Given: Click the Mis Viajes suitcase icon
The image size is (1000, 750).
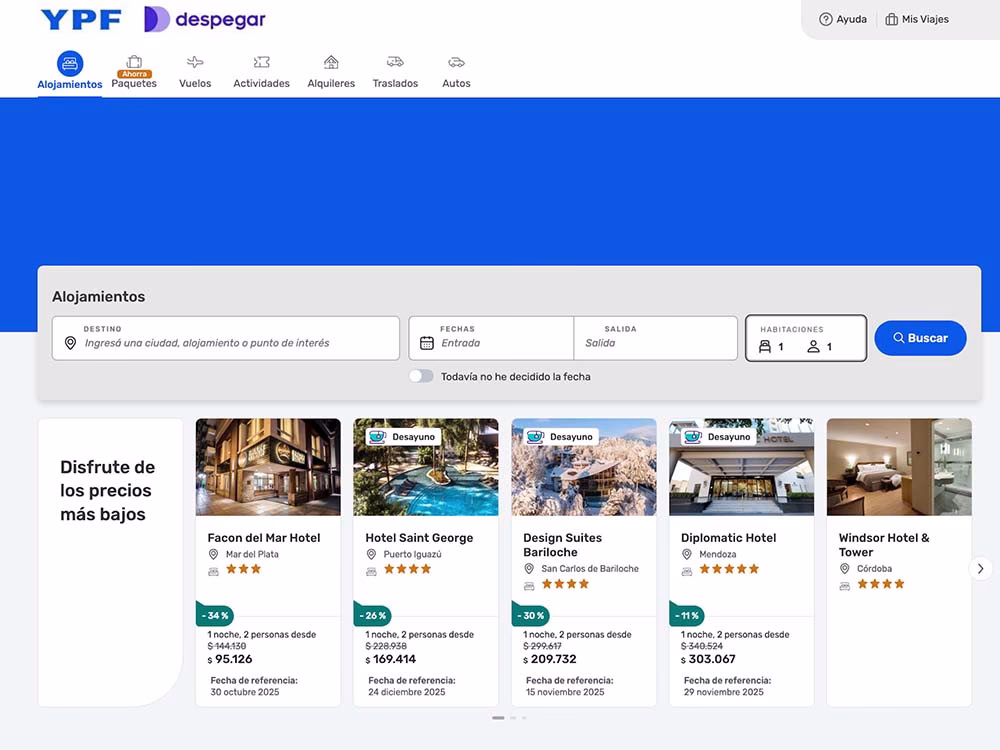Looking at the screenshot, I should [x=889, y=18].
